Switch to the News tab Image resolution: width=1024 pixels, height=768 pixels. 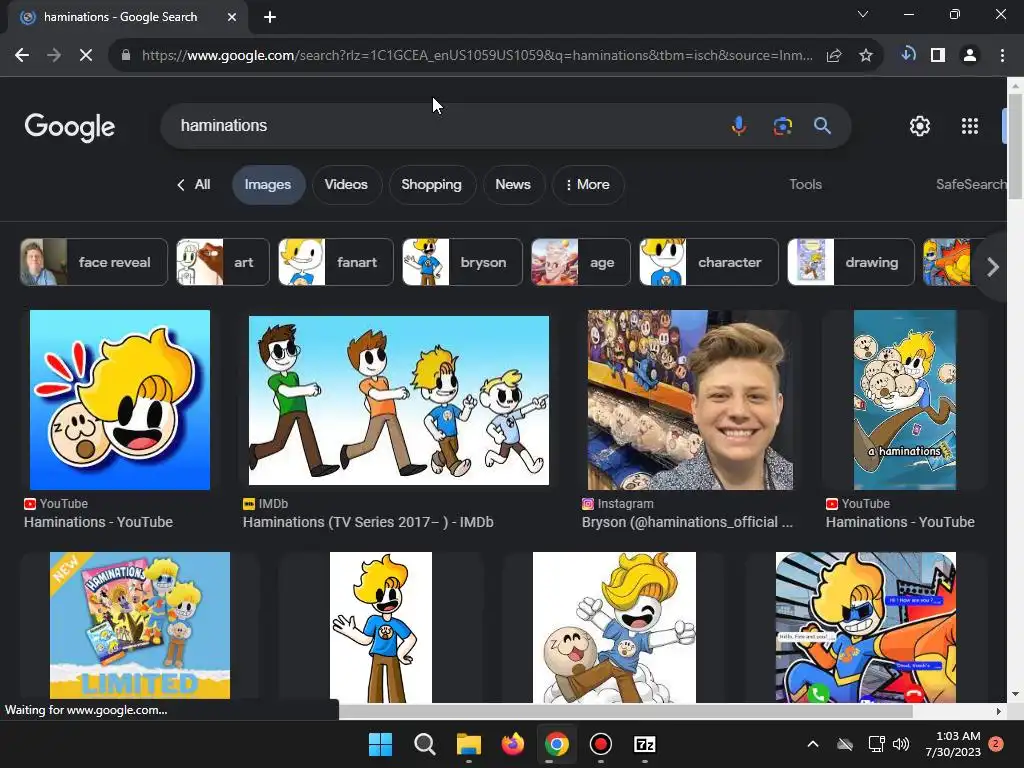[x=513, y=185]
